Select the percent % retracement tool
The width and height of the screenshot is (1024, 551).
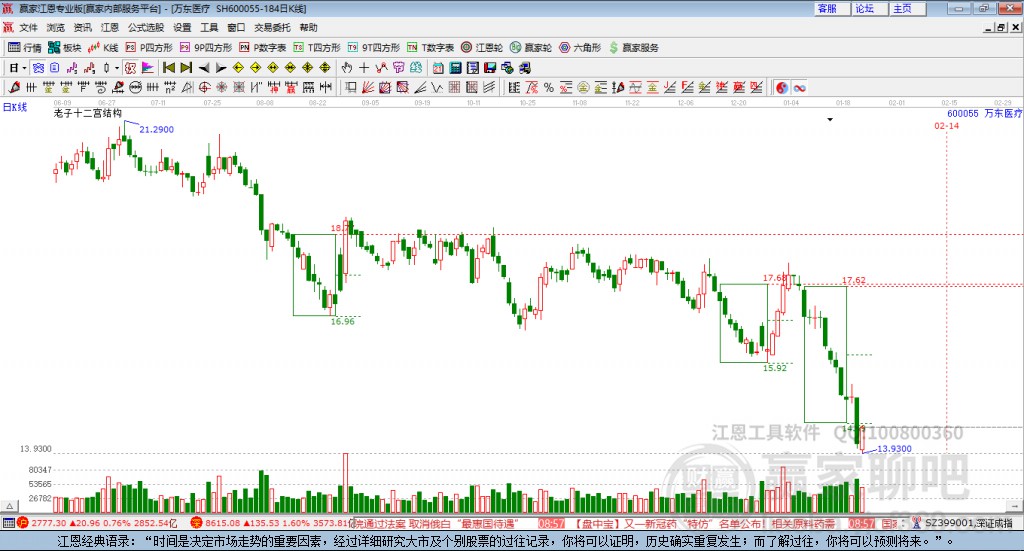click(x=549, y=87)
